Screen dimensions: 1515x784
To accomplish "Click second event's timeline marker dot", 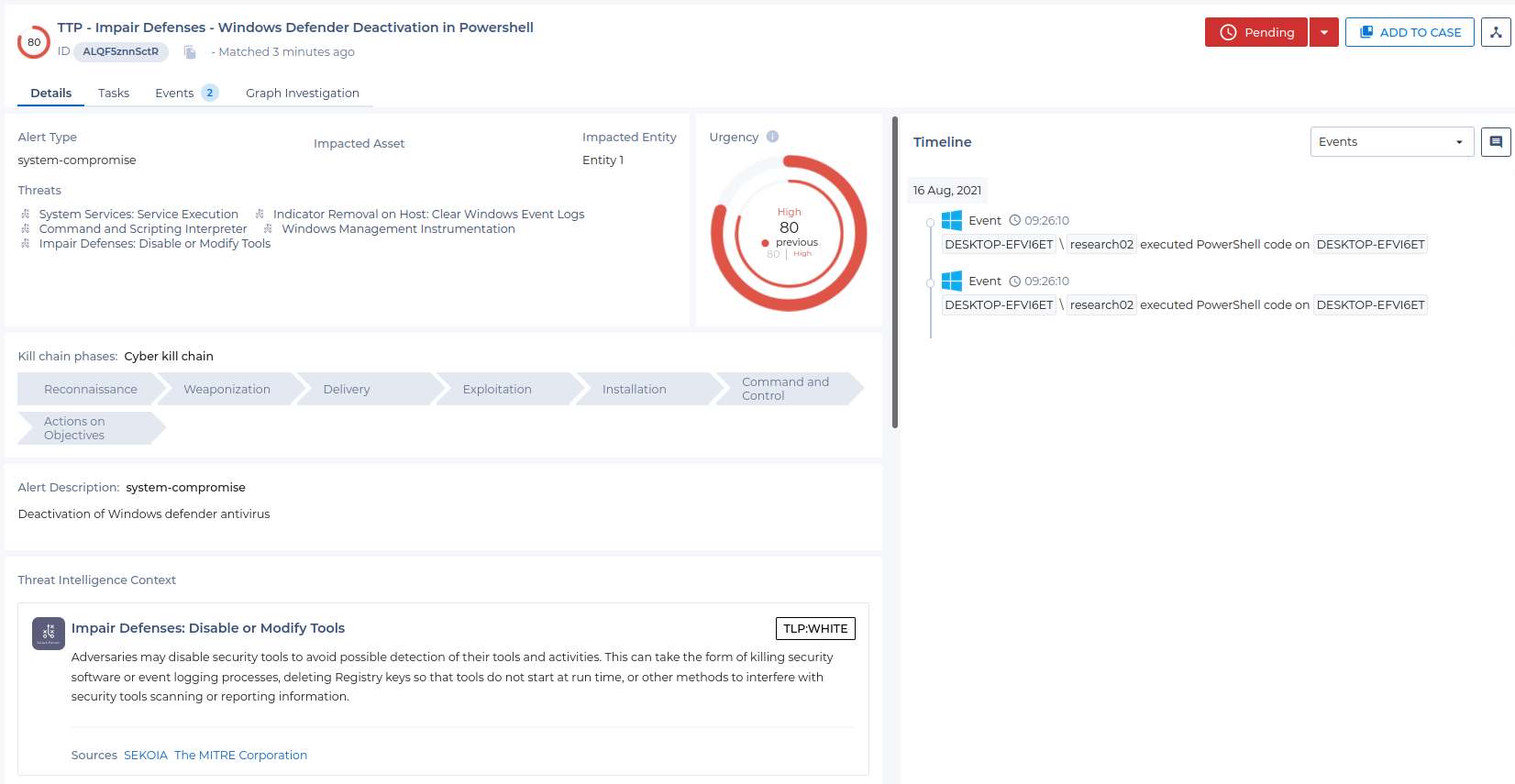I will pos(930,283).
